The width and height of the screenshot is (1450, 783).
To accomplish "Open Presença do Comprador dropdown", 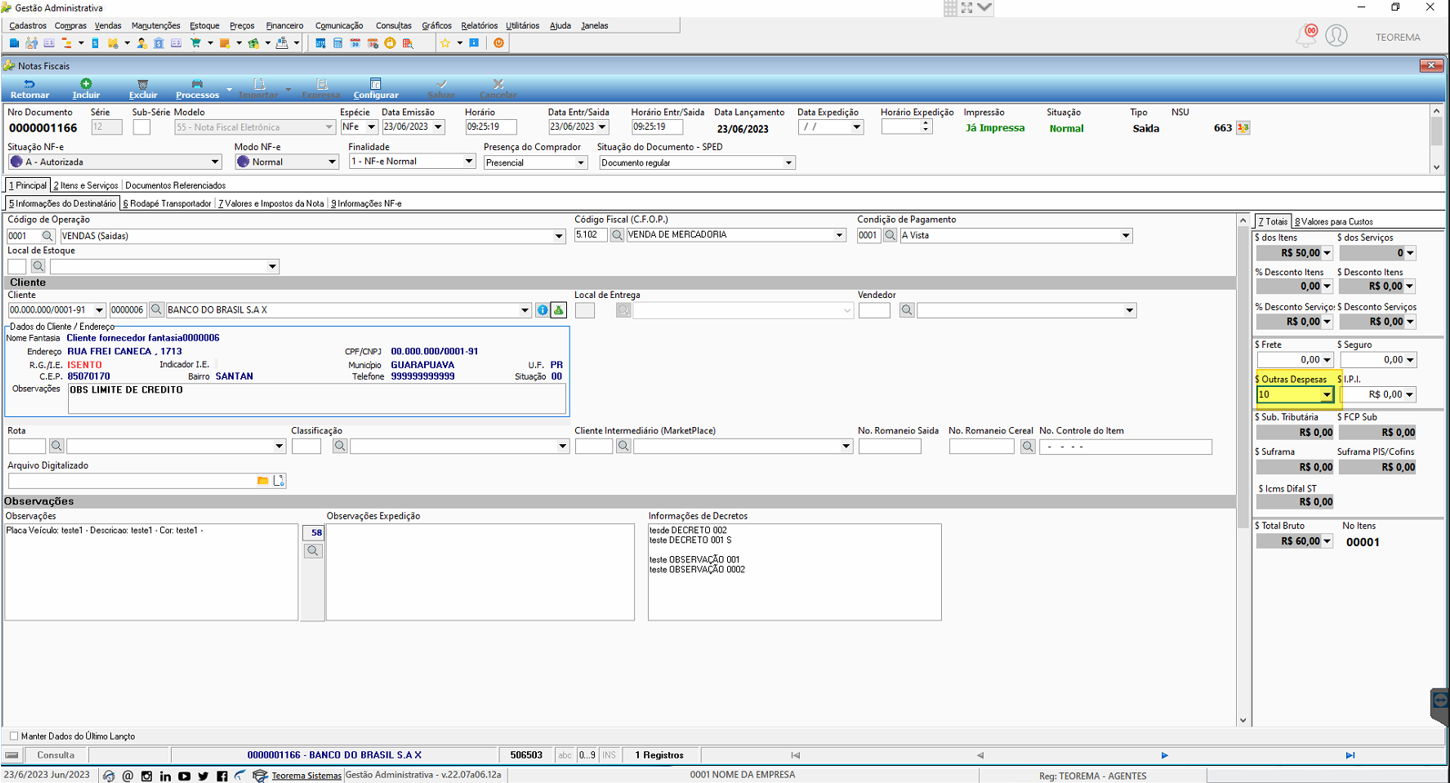I will coord(581,163).
